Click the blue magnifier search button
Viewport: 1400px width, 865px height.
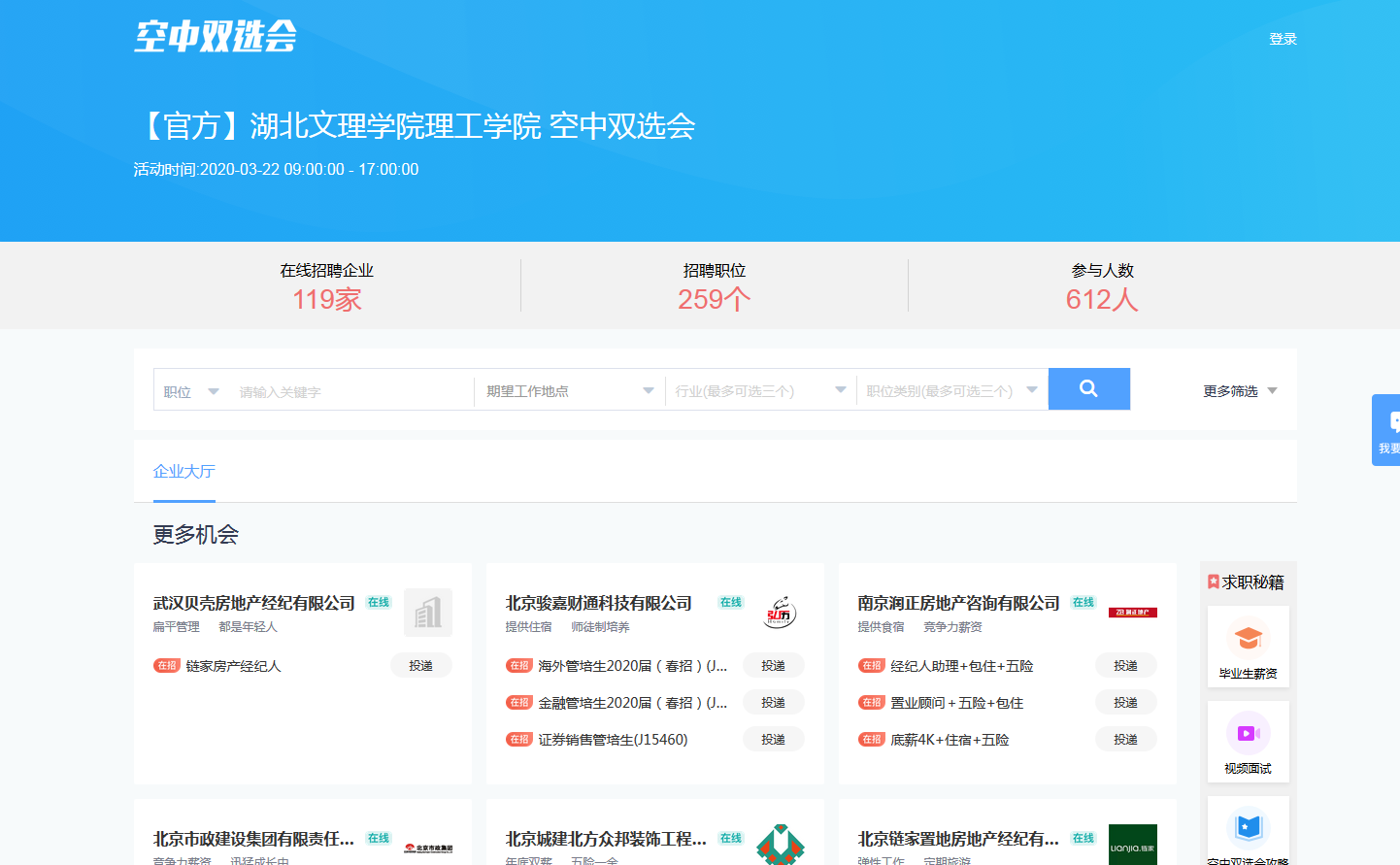tap(1088, 389)
